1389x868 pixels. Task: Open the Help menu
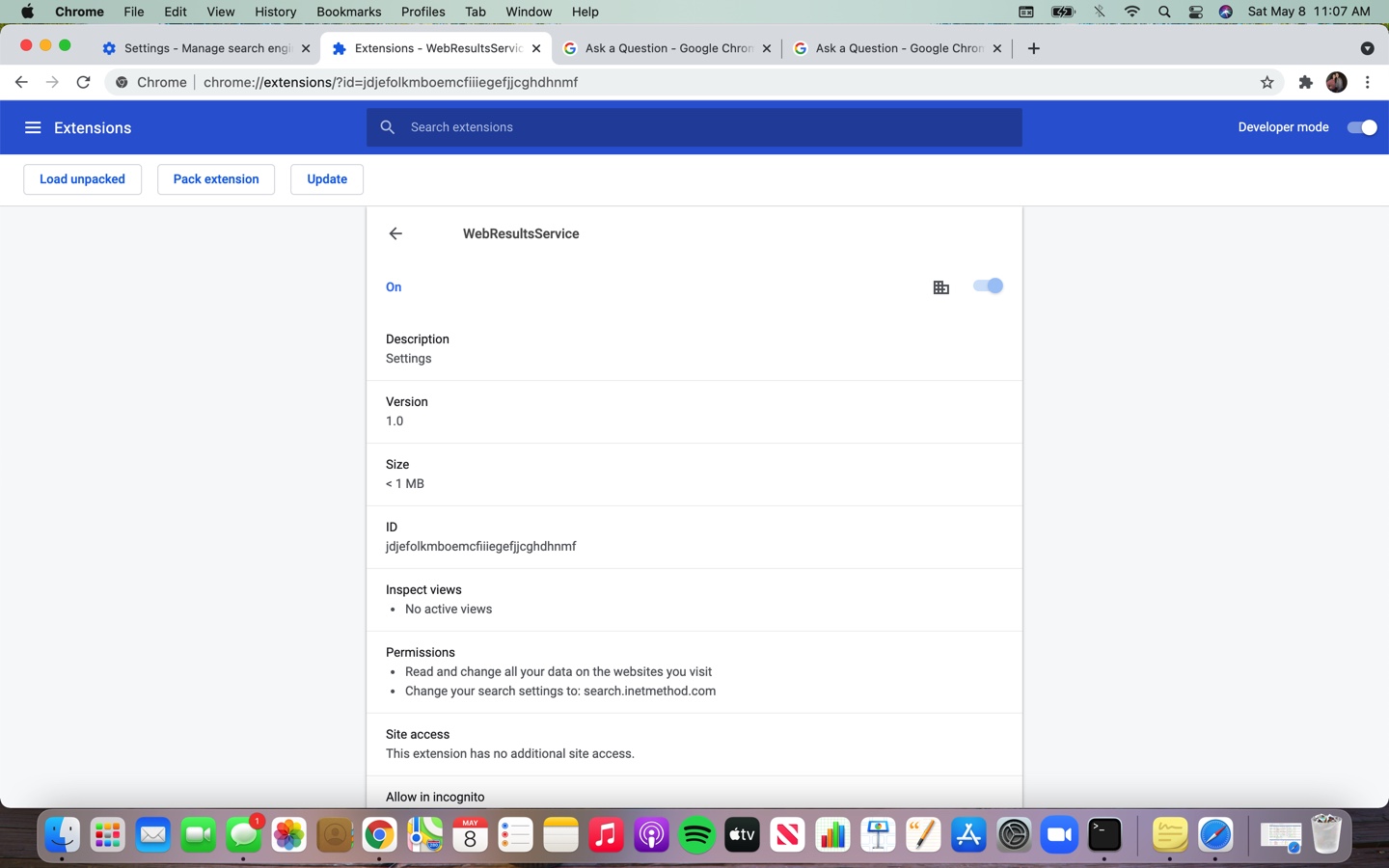click(585, 12)
